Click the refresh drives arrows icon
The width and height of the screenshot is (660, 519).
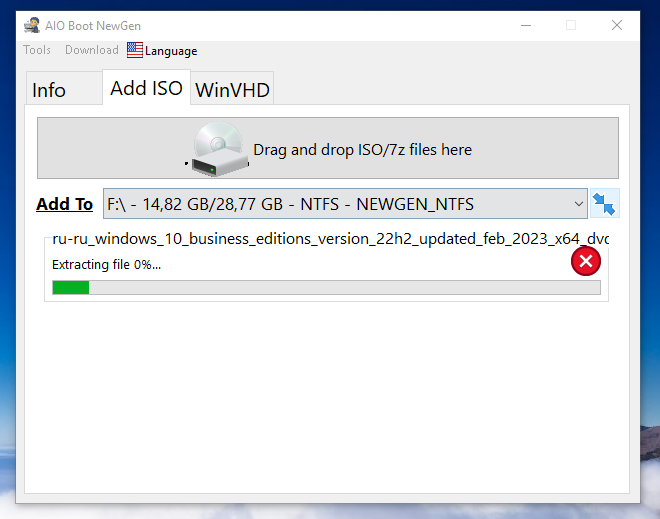[604, 204]
